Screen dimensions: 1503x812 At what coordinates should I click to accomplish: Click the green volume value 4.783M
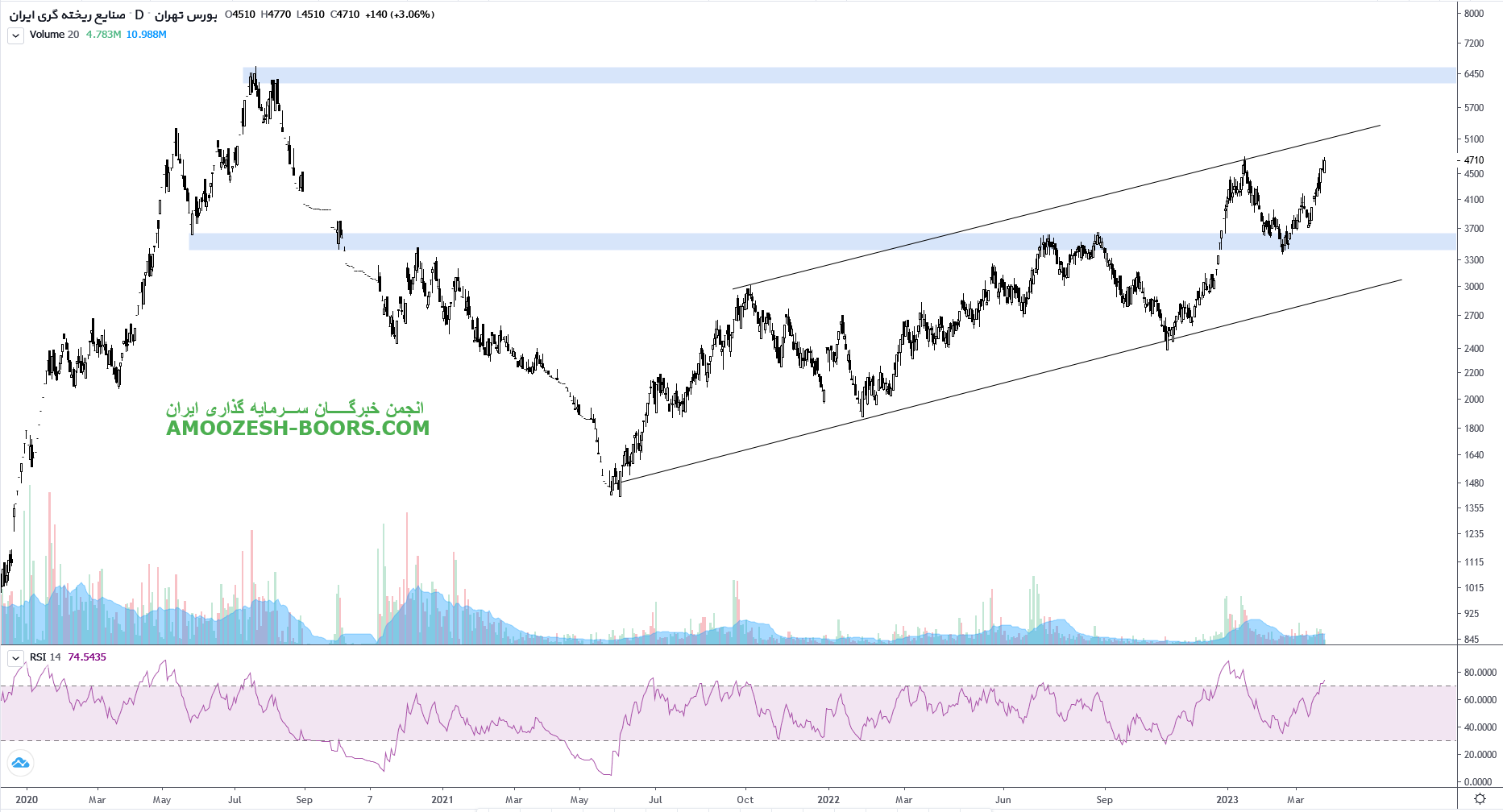click(x=103, y=35)
